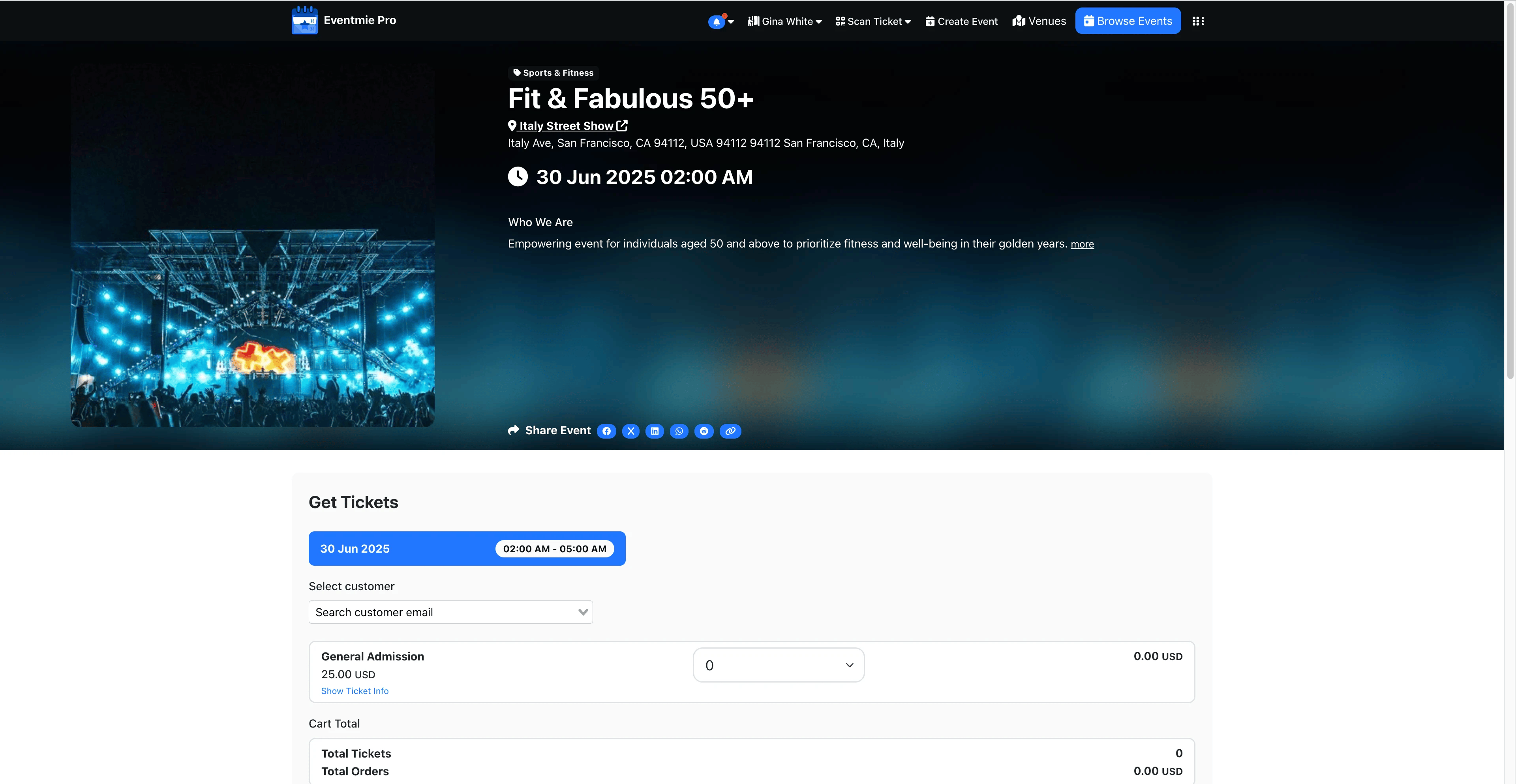Open the Search customer email dropdown
This screenshot has width=1516, height=784.
pos(450,612)
